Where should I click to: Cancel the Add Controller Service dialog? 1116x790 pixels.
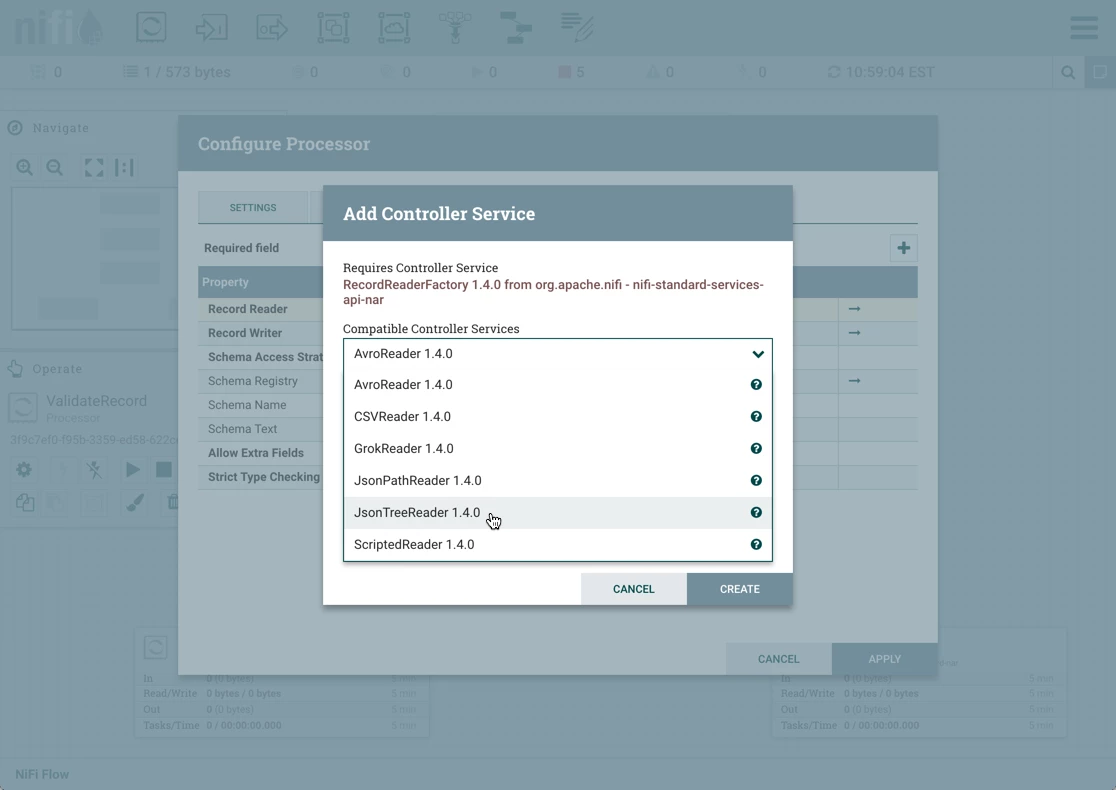633,589
